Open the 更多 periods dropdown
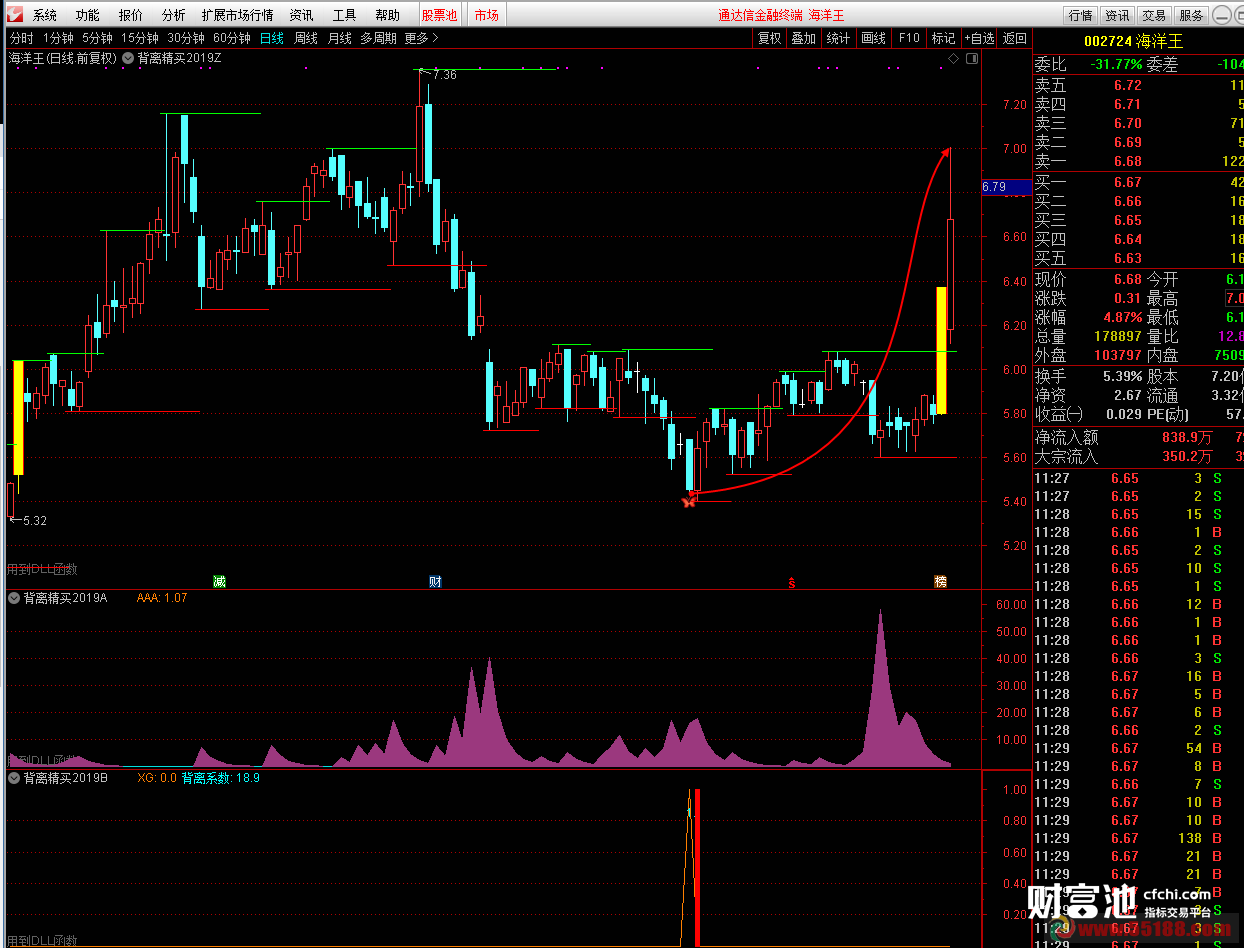The image size is (1244, 948). click(x=421, y=38)
